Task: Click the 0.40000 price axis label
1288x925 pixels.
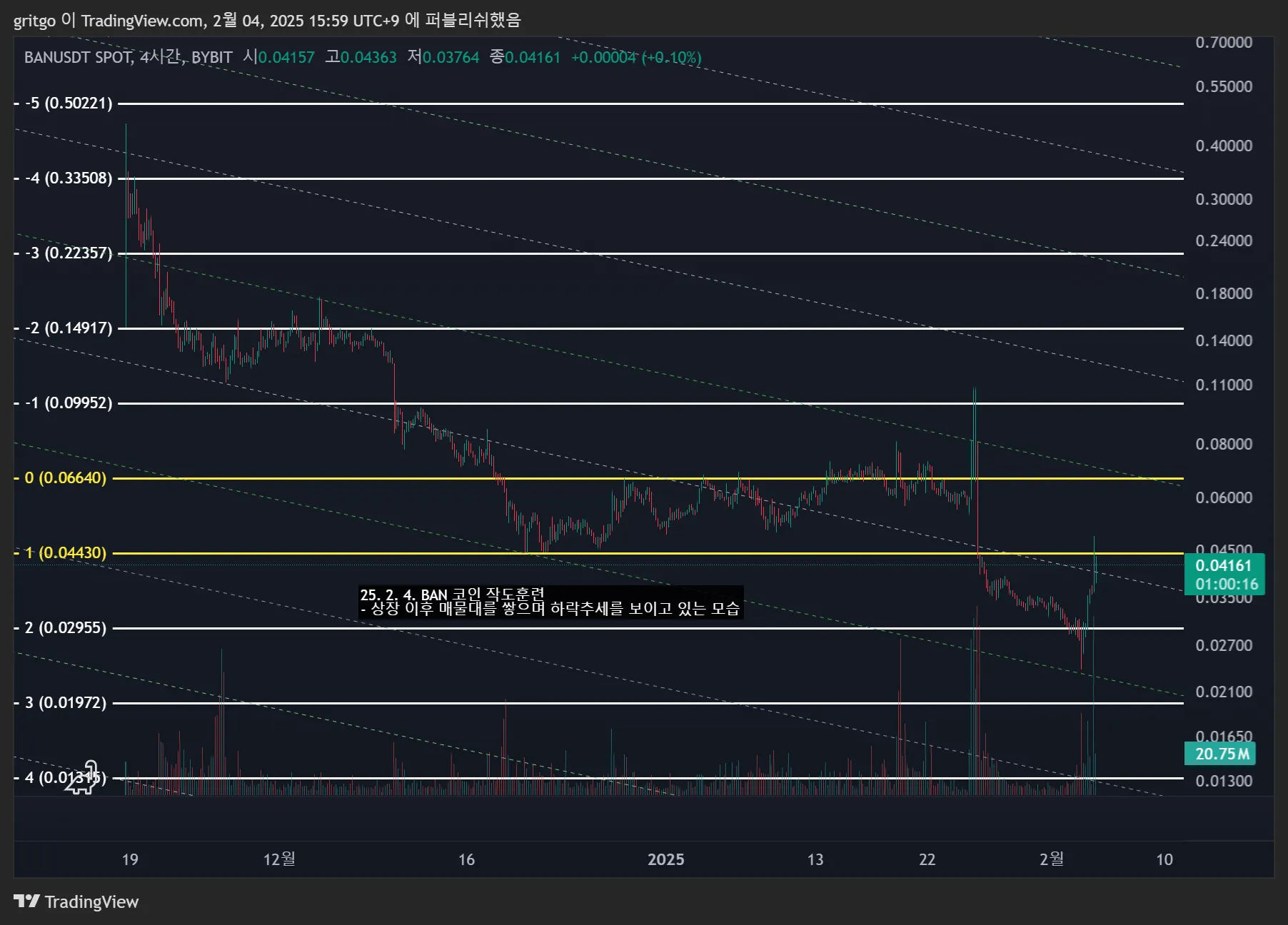Action: [1224, 146]
